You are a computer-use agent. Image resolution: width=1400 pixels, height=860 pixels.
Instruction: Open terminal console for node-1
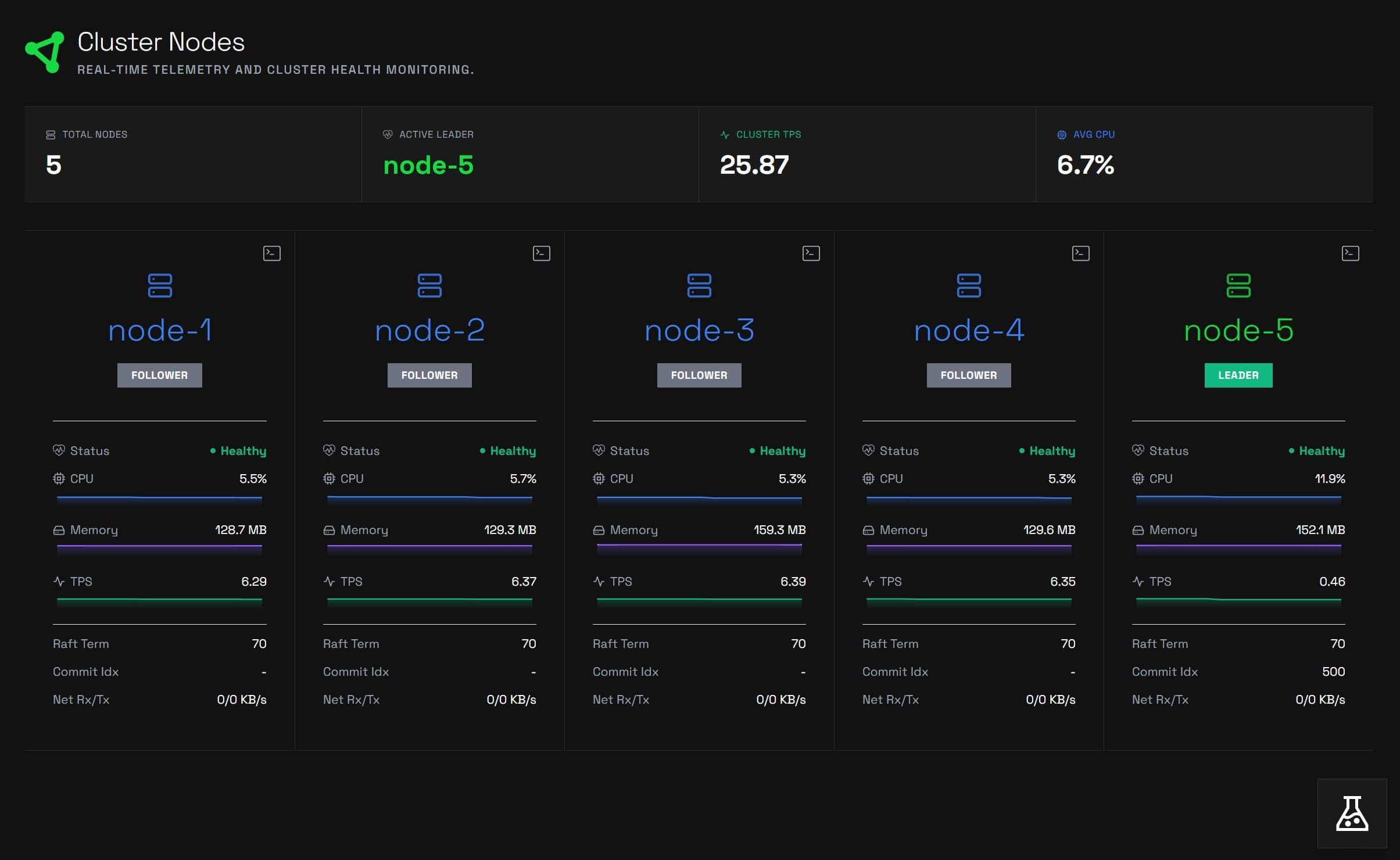pos(272,253)
